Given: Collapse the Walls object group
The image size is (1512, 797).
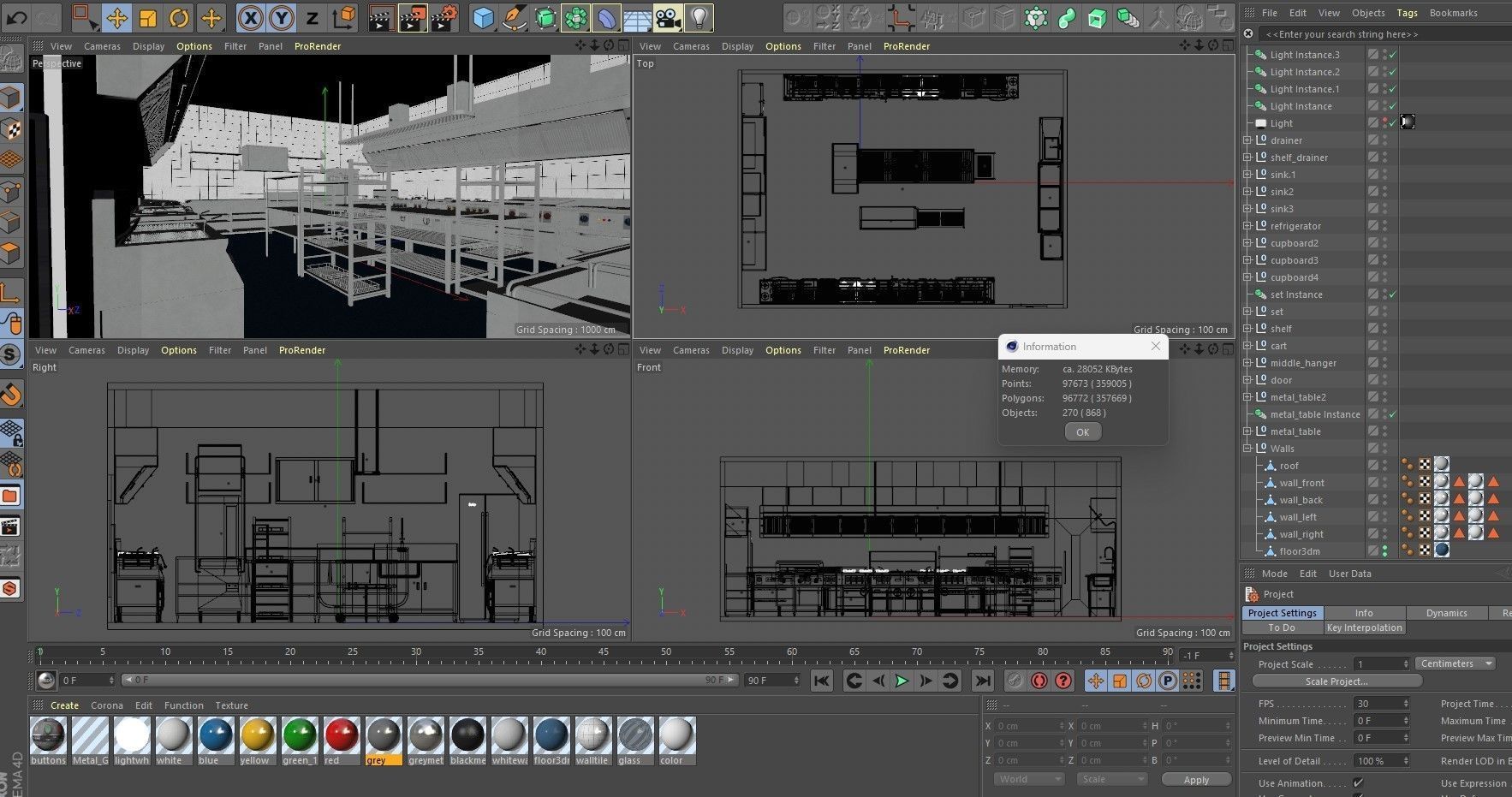Looking at the screenshot, I should [x=1247, y=449].
